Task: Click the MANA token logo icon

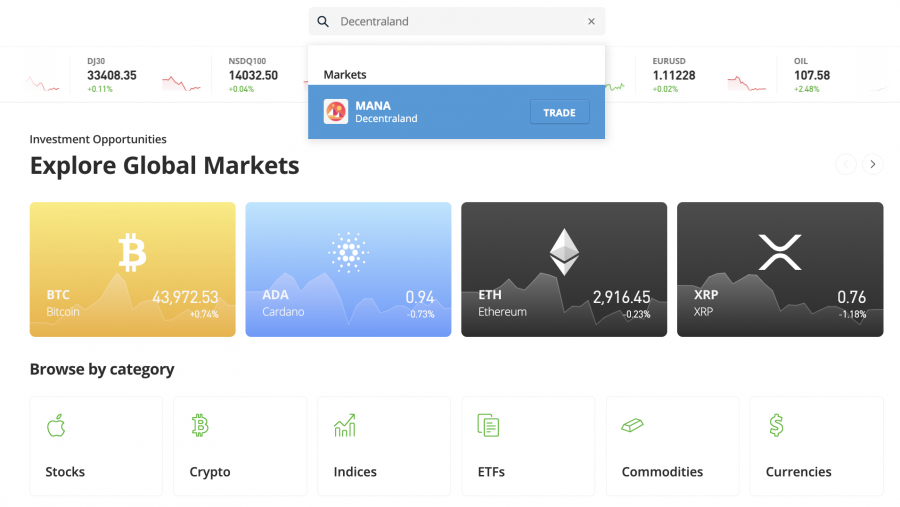Action: click(336, 111)
